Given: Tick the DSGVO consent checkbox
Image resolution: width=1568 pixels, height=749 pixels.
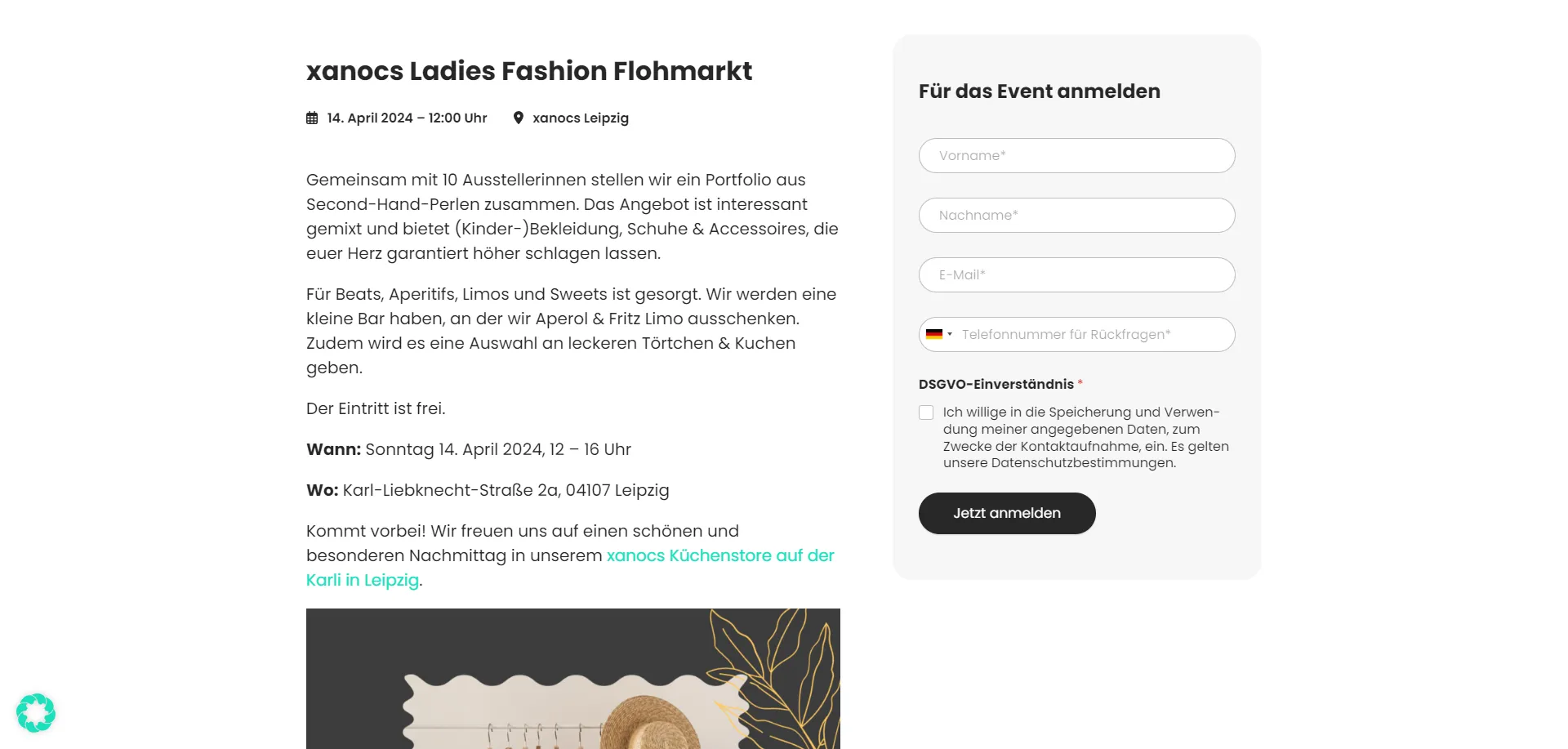Looking at the screenshot, I should (x=926, y=412).
